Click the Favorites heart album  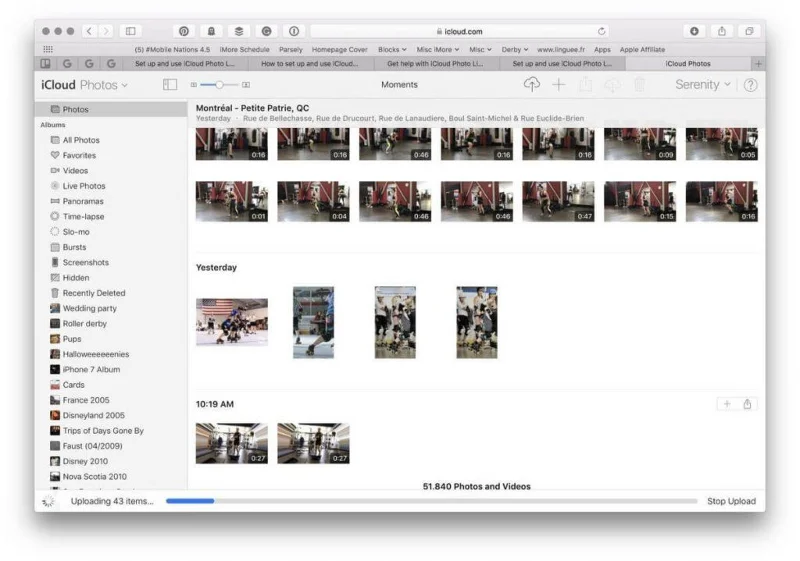[79, 155]
